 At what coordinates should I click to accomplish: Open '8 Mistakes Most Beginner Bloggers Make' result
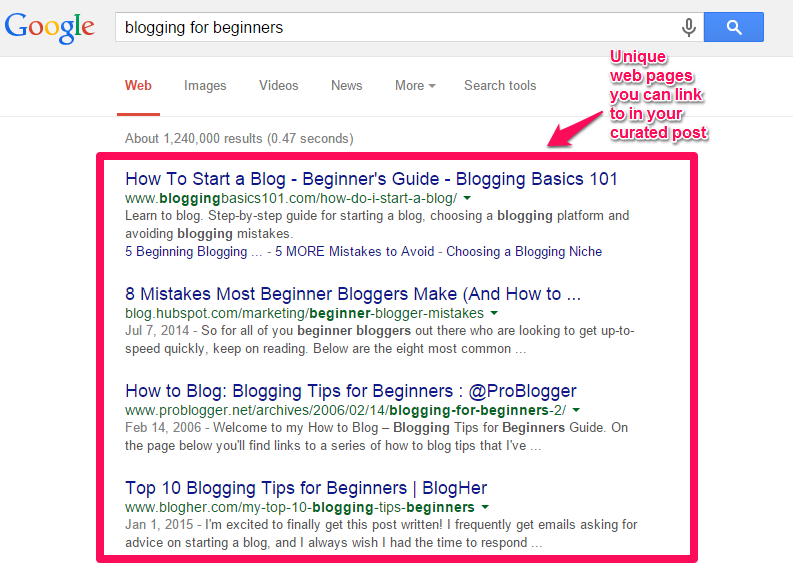pos(353,294)
